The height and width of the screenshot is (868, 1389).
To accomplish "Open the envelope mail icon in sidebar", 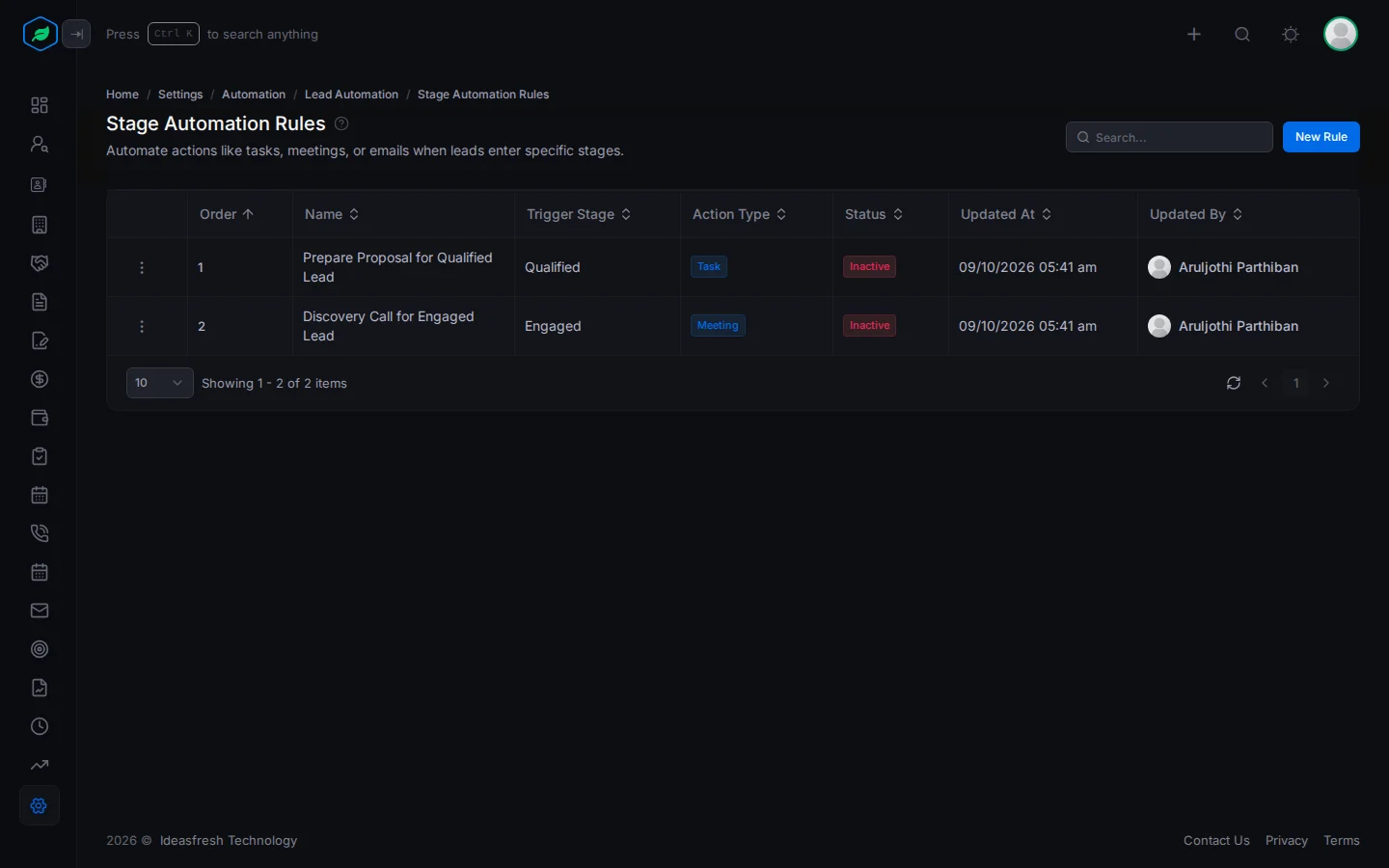I will coord(40,610).
